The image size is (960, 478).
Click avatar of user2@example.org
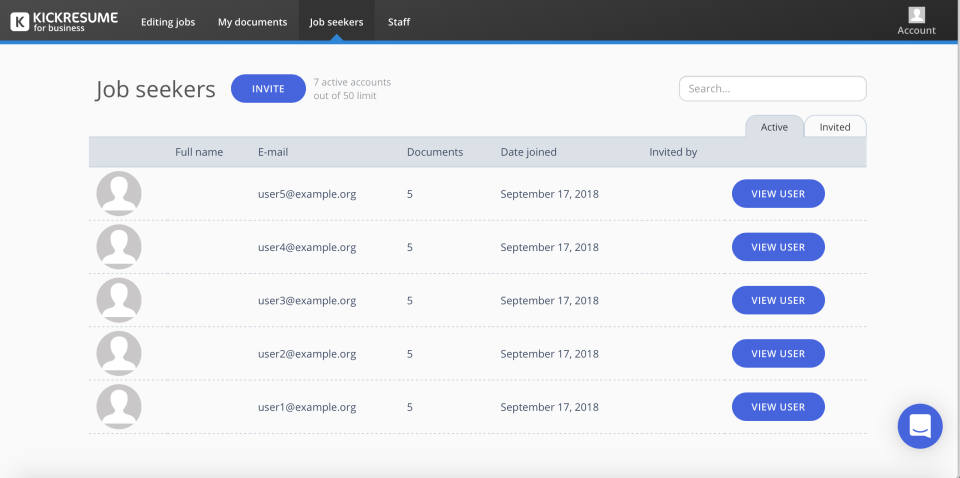(119, 353)
